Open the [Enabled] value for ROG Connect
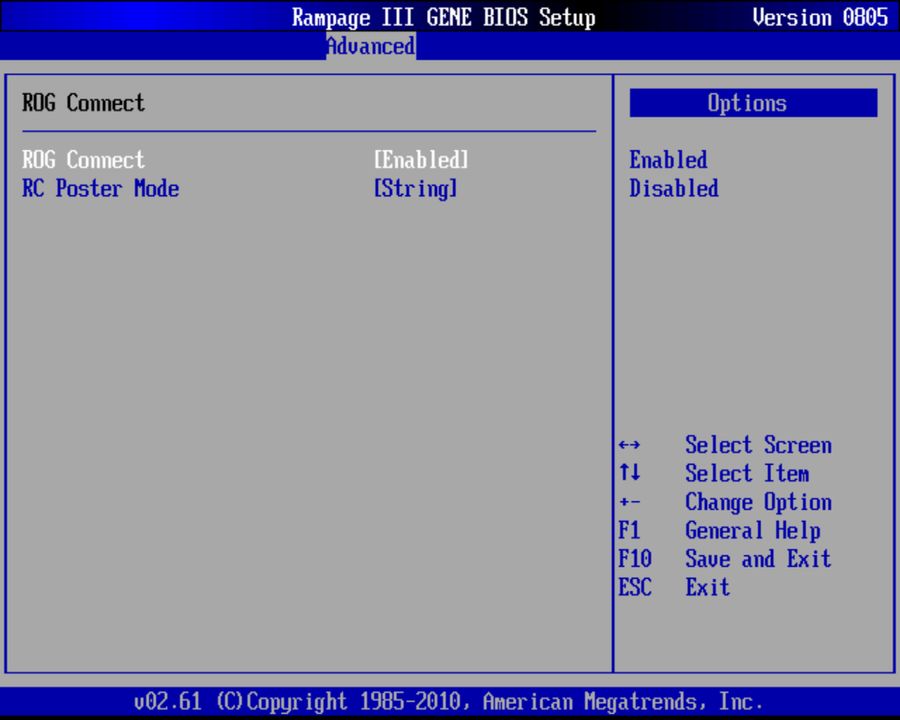This screenshot has width=900, height=720. tap(421, 160)
